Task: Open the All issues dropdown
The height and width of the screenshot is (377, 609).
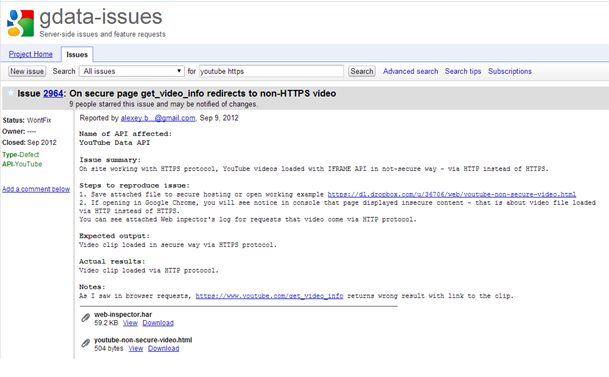Action: [x=132, y=71]
